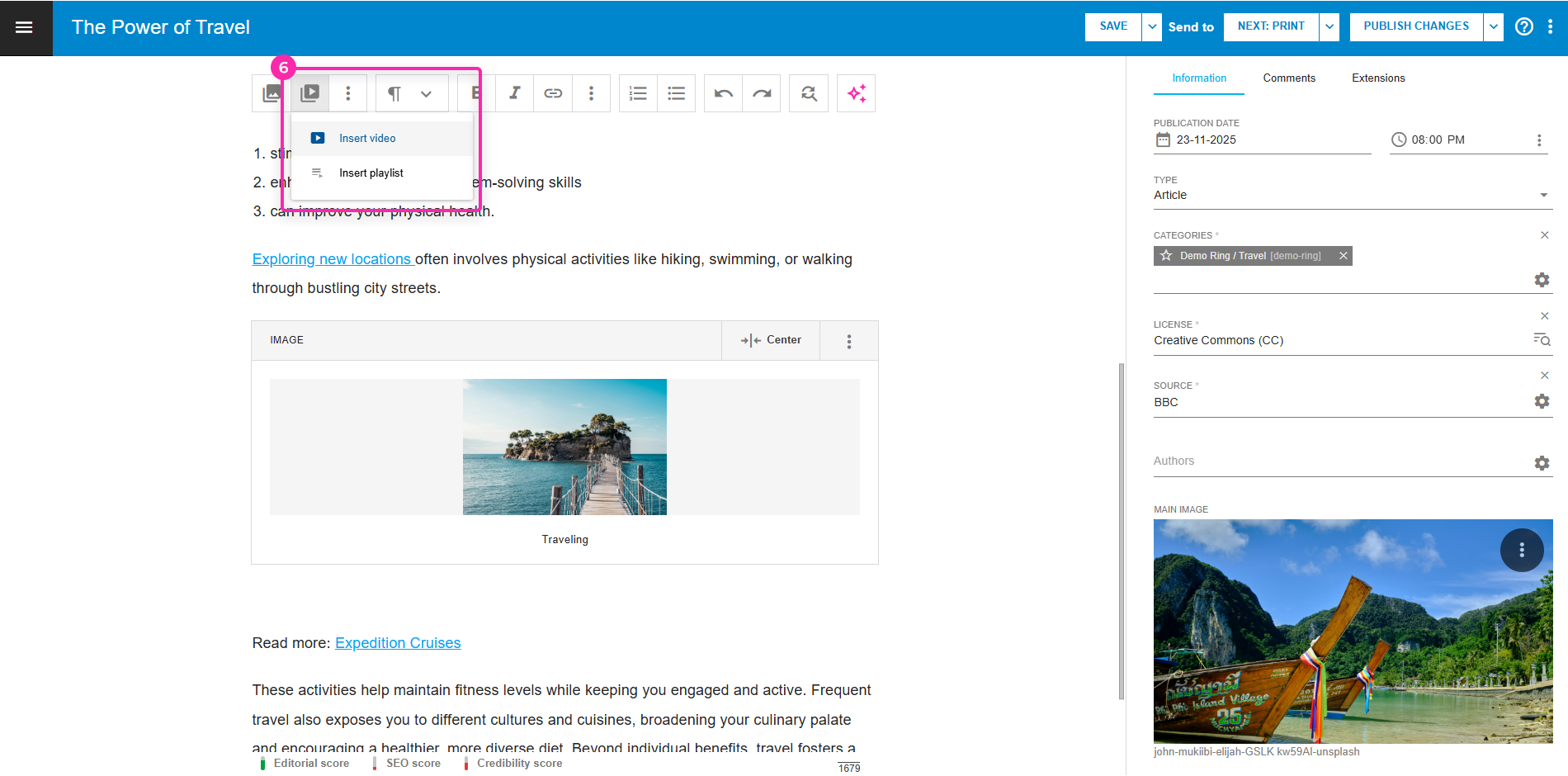The width and height of the screenshot is (1568, 776).
Task: Open the Type dropdown showing Article
Action: [1352, 196]
